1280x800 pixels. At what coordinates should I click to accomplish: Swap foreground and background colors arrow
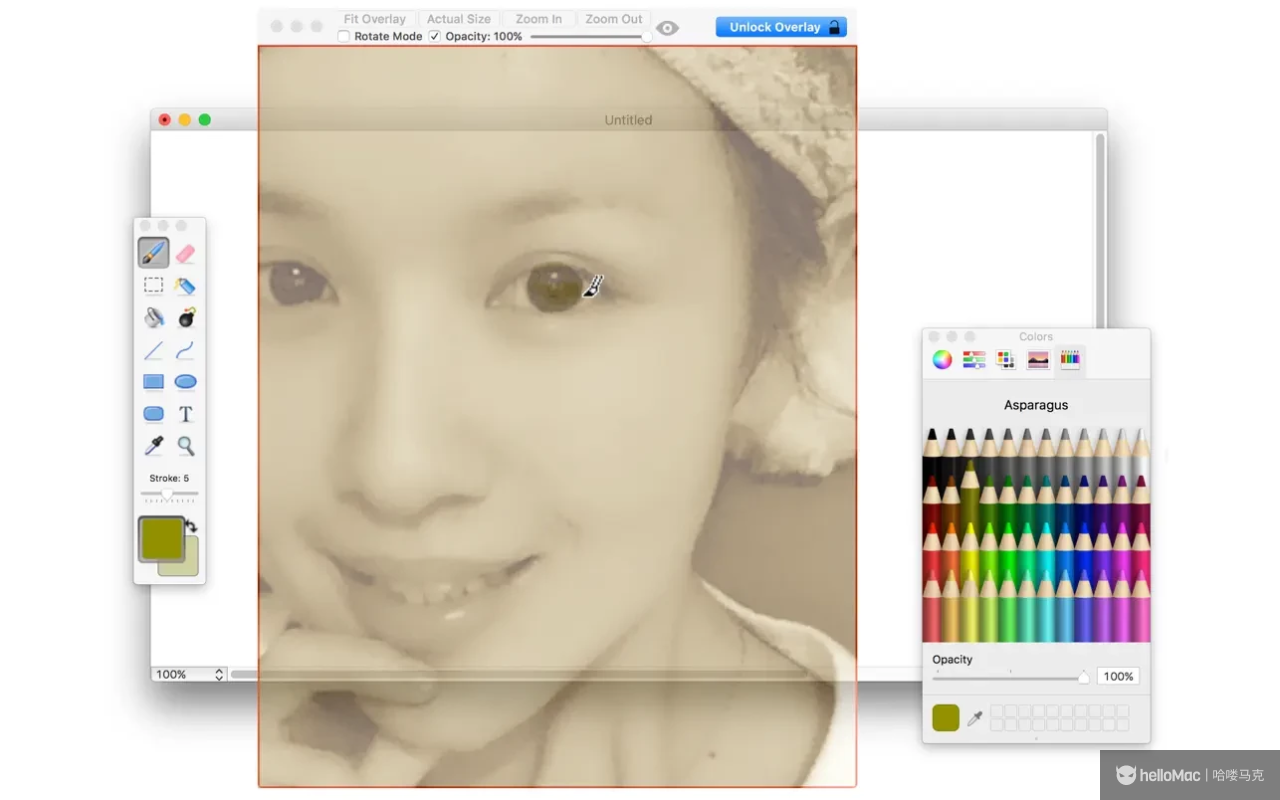point(191,526)
